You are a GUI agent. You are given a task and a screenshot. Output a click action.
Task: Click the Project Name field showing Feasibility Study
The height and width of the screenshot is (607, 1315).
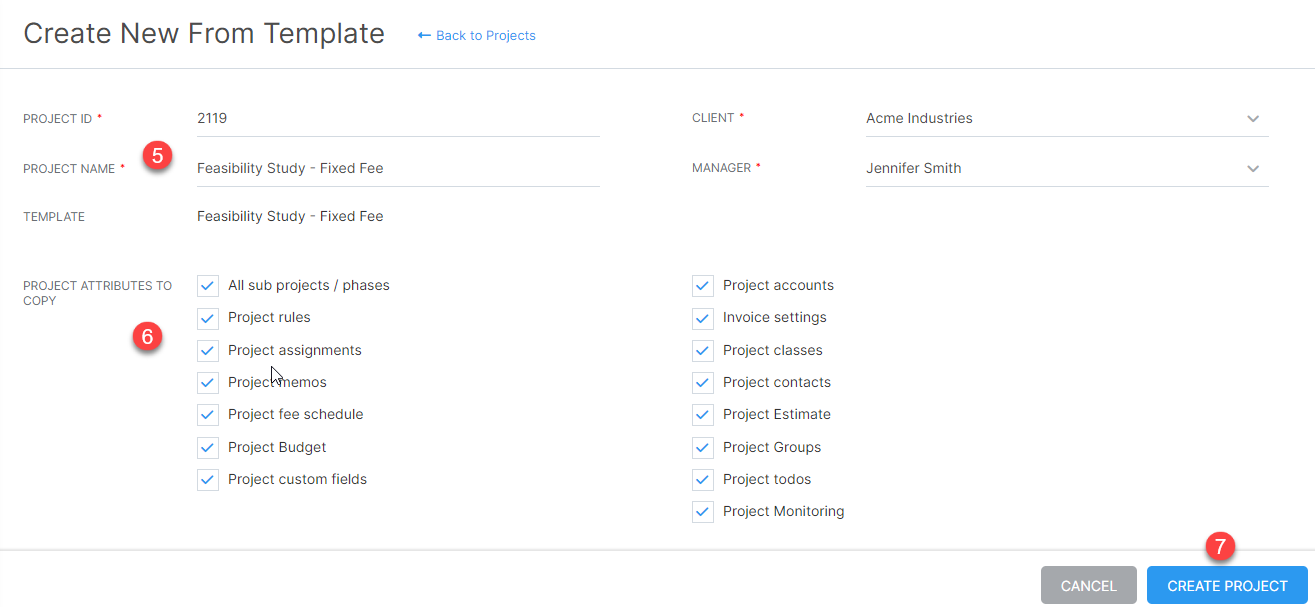[397, 168]
